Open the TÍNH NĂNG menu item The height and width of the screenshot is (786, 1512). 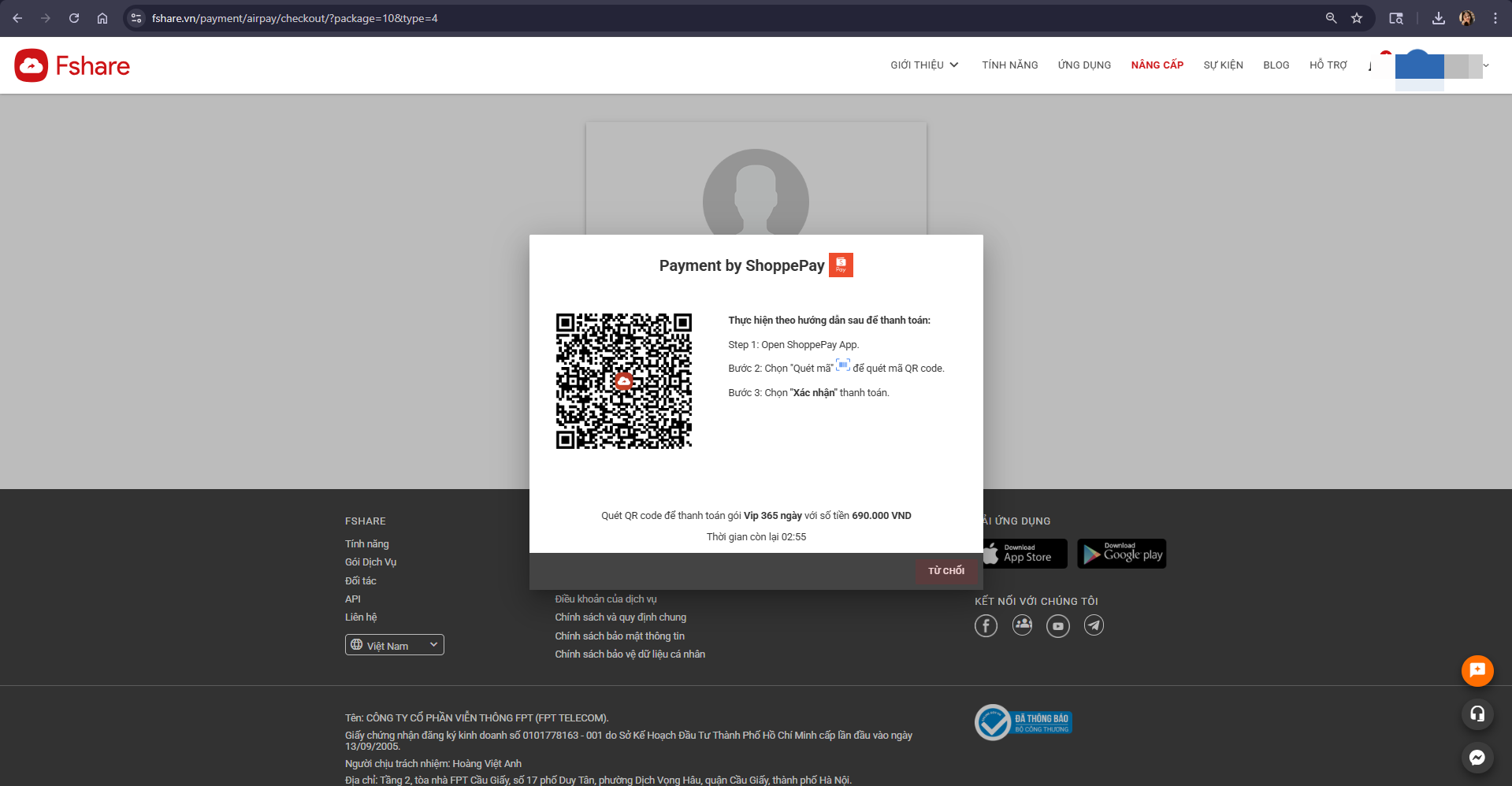[x=1010, y=65]
